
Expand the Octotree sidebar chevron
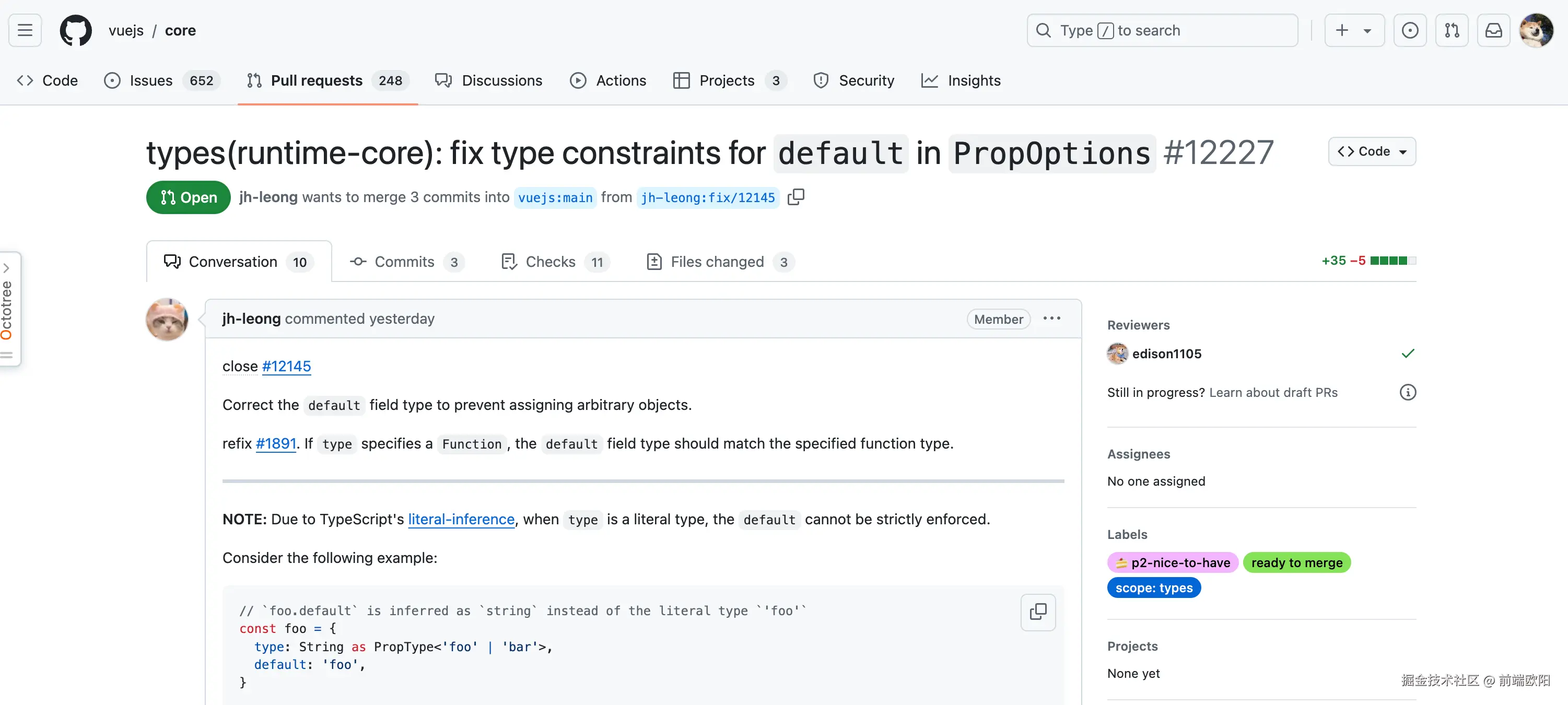[x=7, y=267]
